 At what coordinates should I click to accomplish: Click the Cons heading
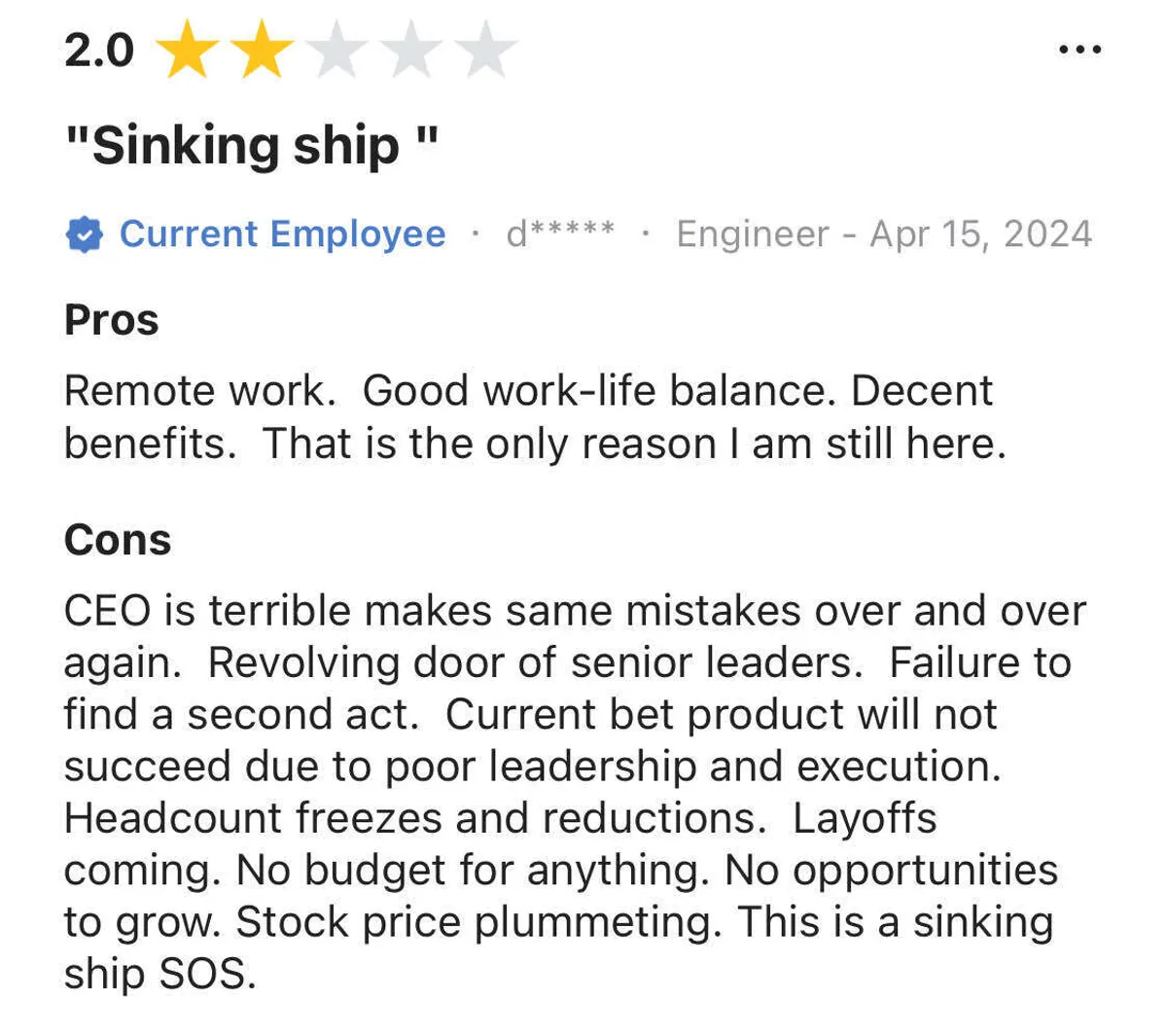tap(118, 540)
